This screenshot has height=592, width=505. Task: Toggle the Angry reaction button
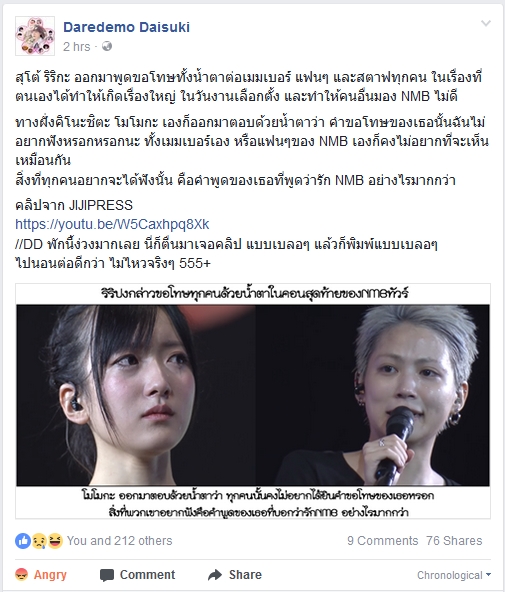tap(41, 575)
